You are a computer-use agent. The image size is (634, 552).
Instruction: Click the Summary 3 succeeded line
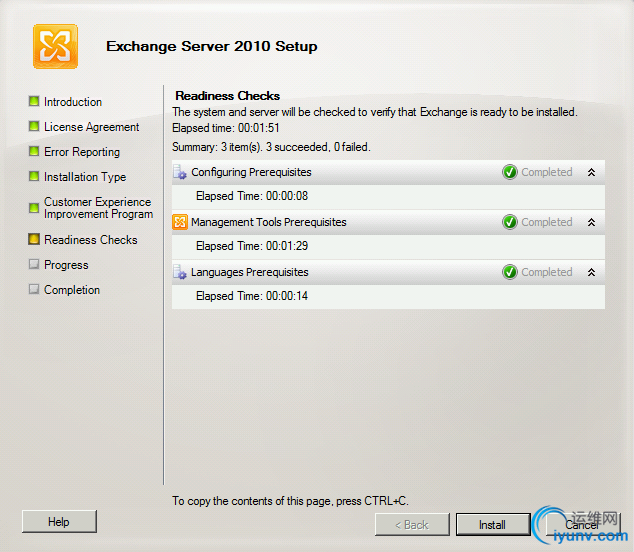(271, 147)
